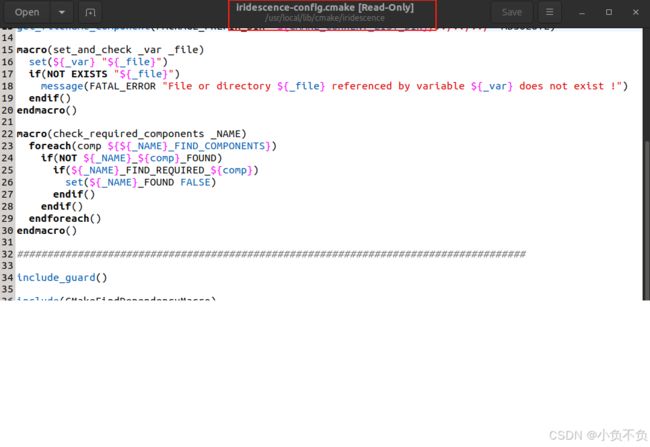Expand the Open recent files dropdown arrow
Screen dimensions: 650x447
pyautogui.click(x=62, y=12)
